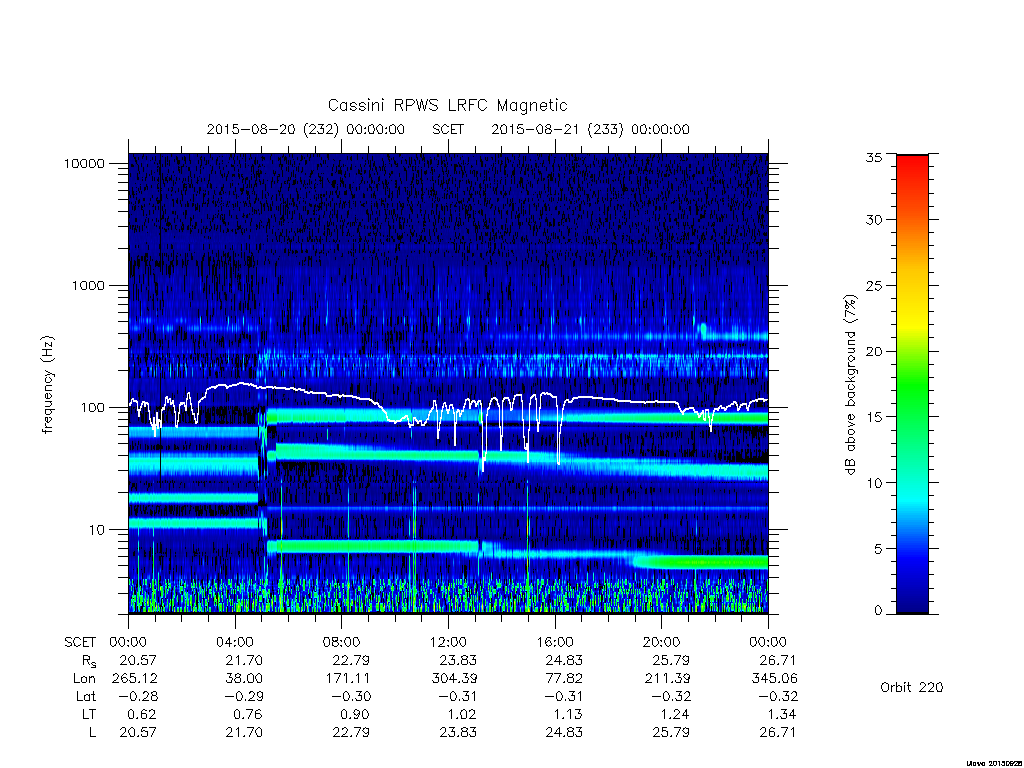Click the Rs value 23.83

pos(457,660)
